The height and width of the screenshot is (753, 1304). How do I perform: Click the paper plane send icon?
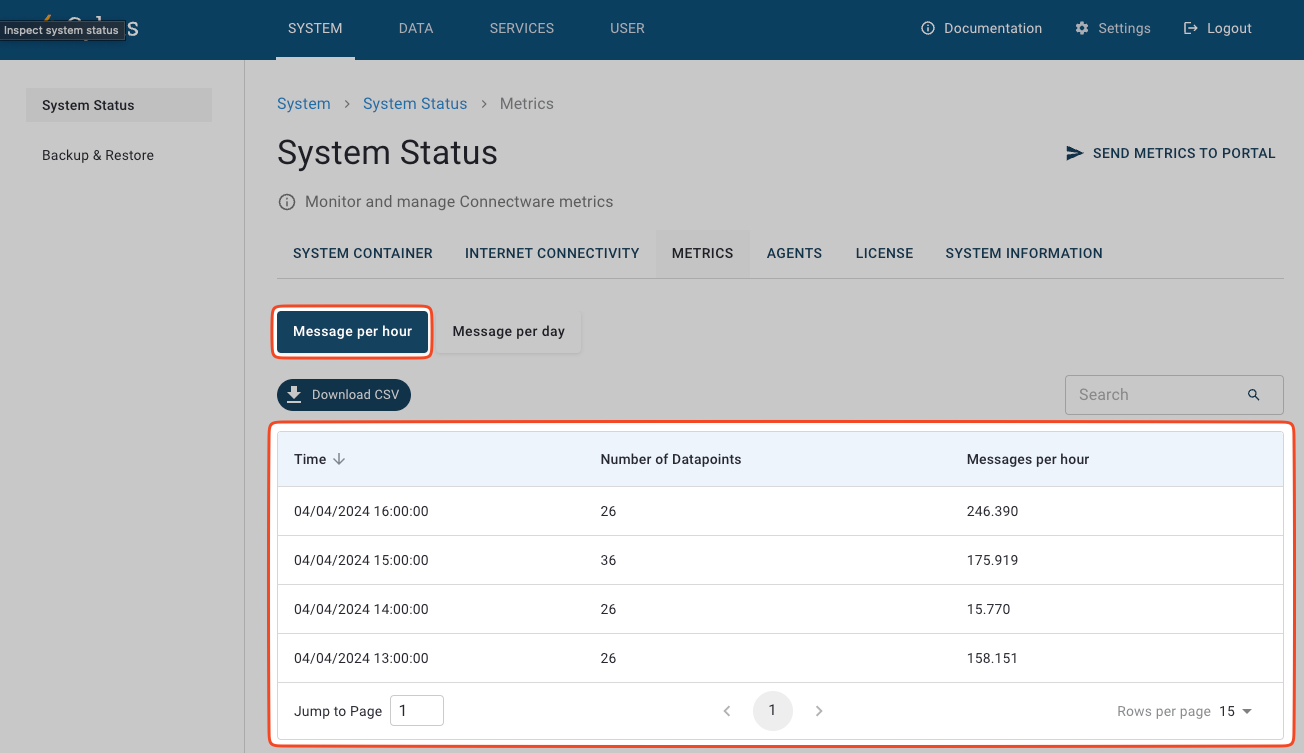pyautogui.click(x=1075, y=153)
